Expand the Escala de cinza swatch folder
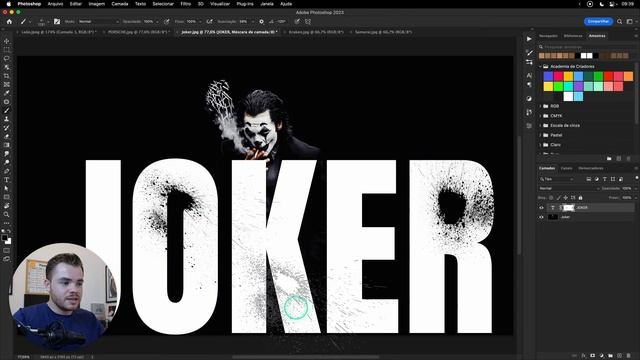This screenshot has width=640, height=360. [541, 125]
